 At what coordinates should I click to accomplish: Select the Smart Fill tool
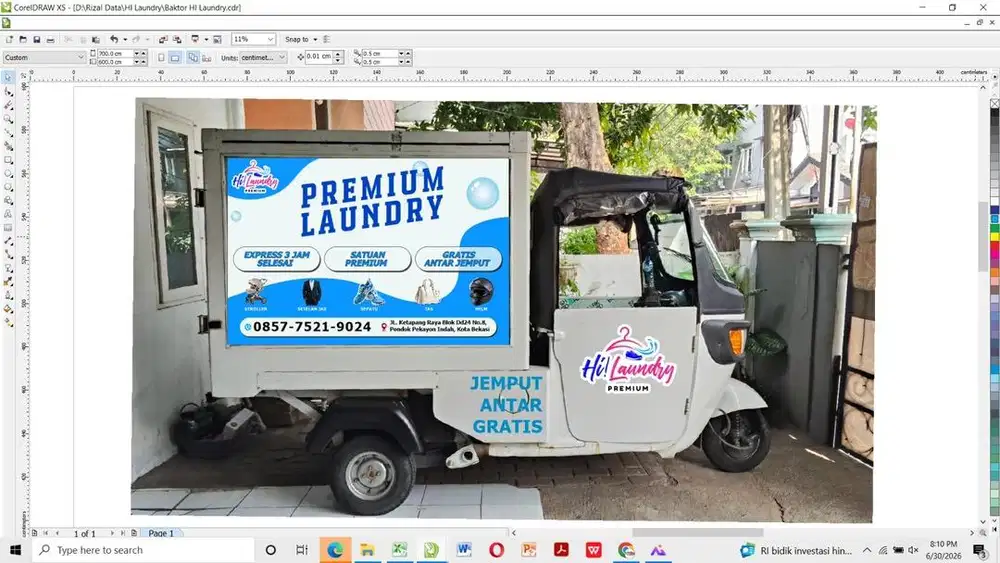(8, 146)
